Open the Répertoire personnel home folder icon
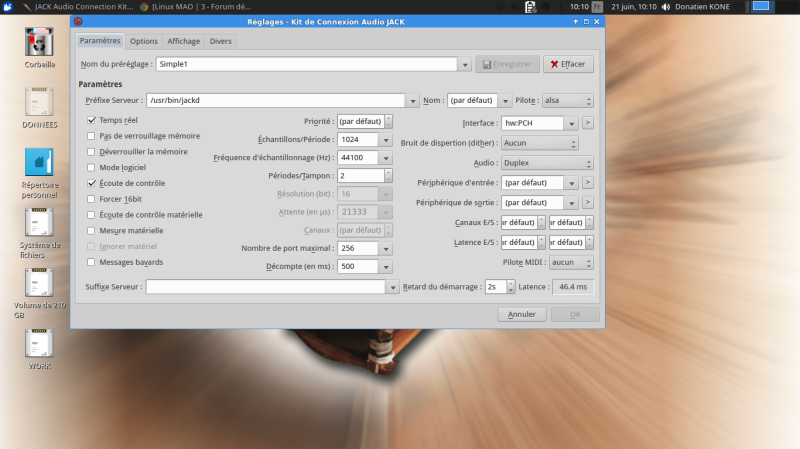 point(39,163)
